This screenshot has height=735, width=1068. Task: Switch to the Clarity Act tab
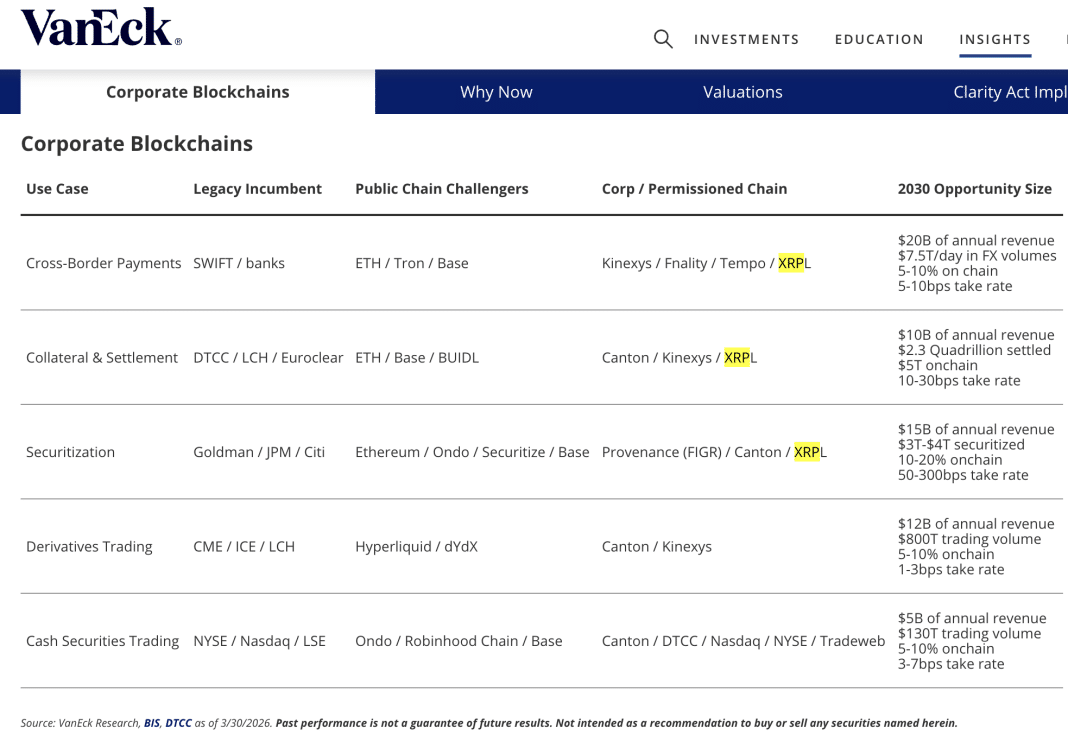tap(1010, 92)
